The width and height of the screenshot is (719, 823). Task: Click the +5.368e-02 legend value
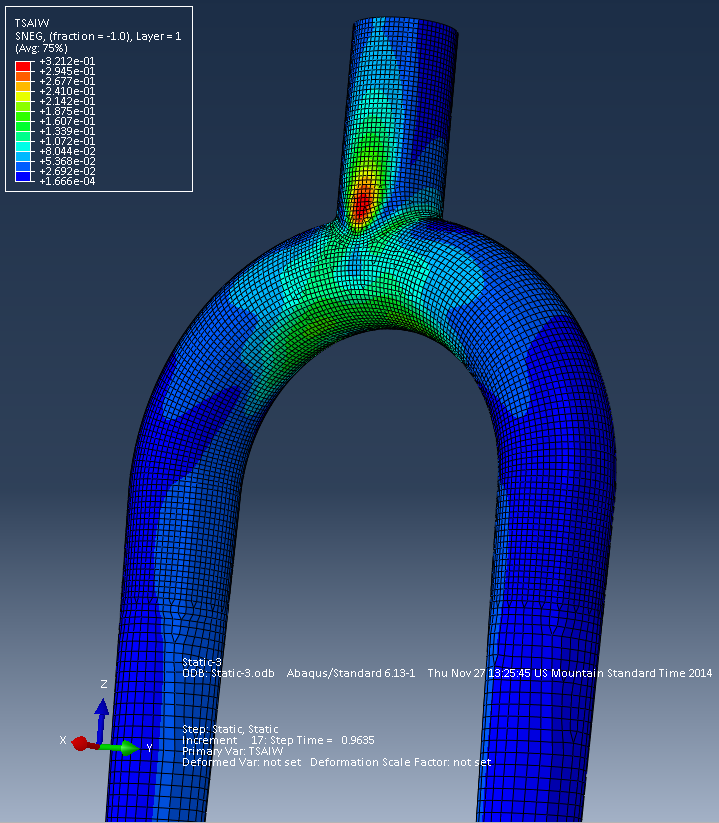point(67,161)
